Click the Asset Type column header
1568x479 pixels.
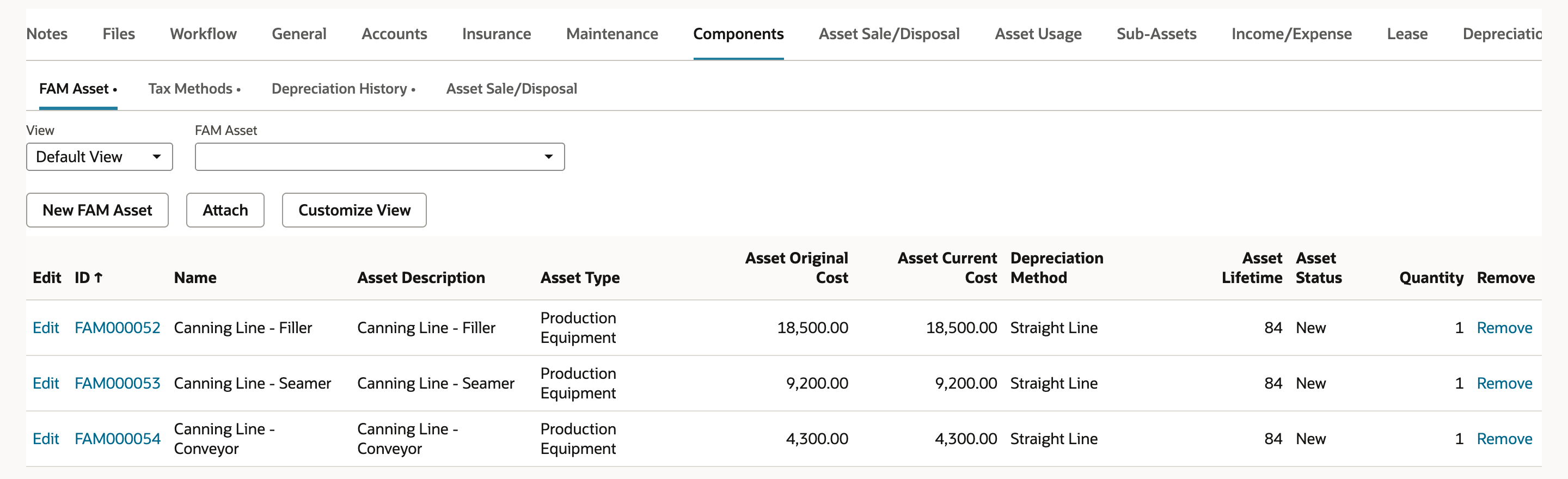coord(579,278)
